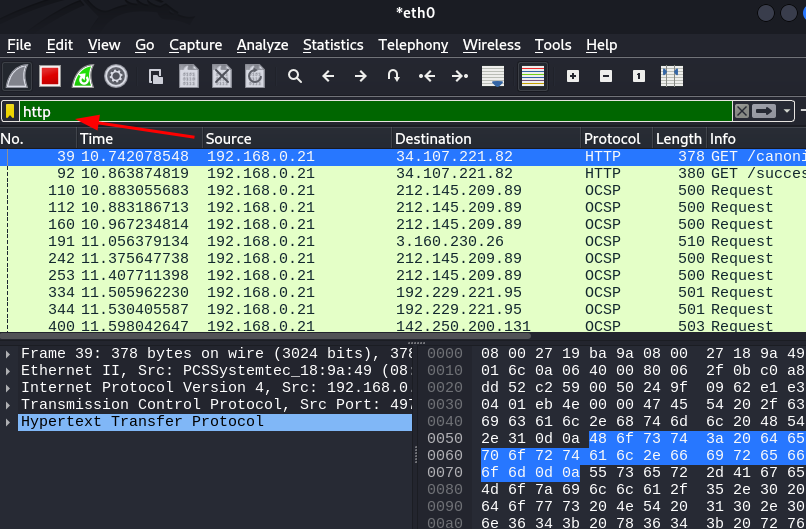
Task: Expand the Ethernet II details row
Action: pyautogui.click(x=8, y=371)
